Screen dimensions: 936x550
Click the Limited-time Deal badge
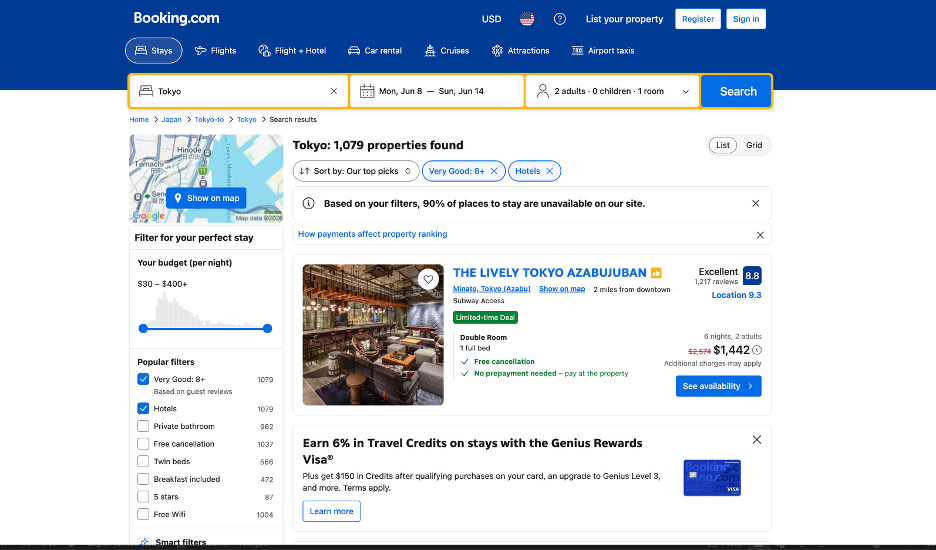tap(485, 318)
